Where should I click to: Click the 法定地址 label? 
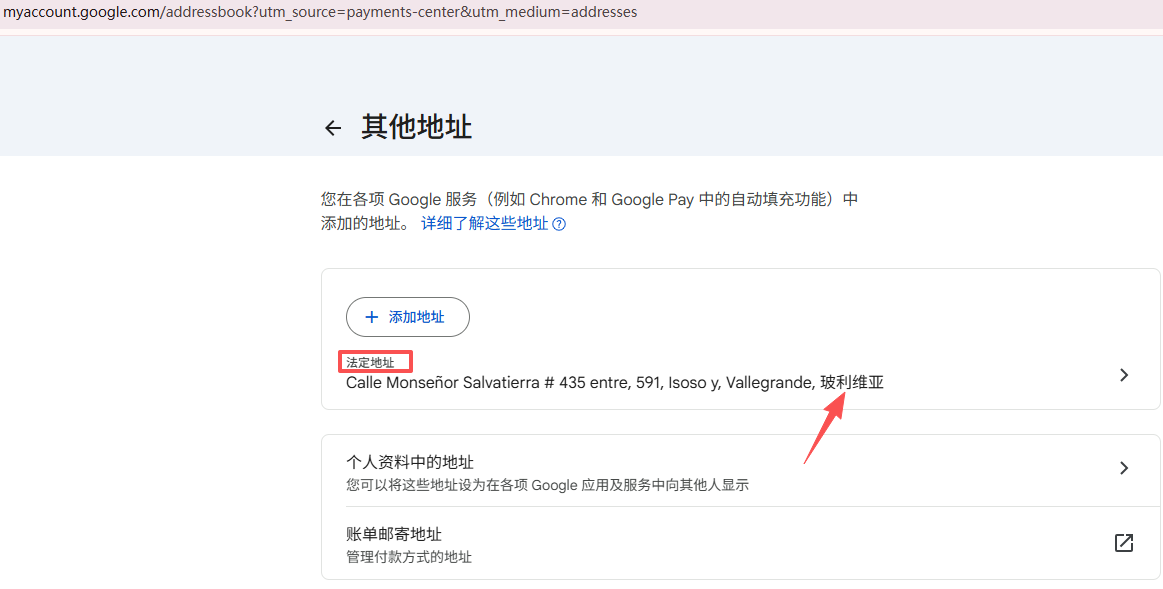point(370,363)
